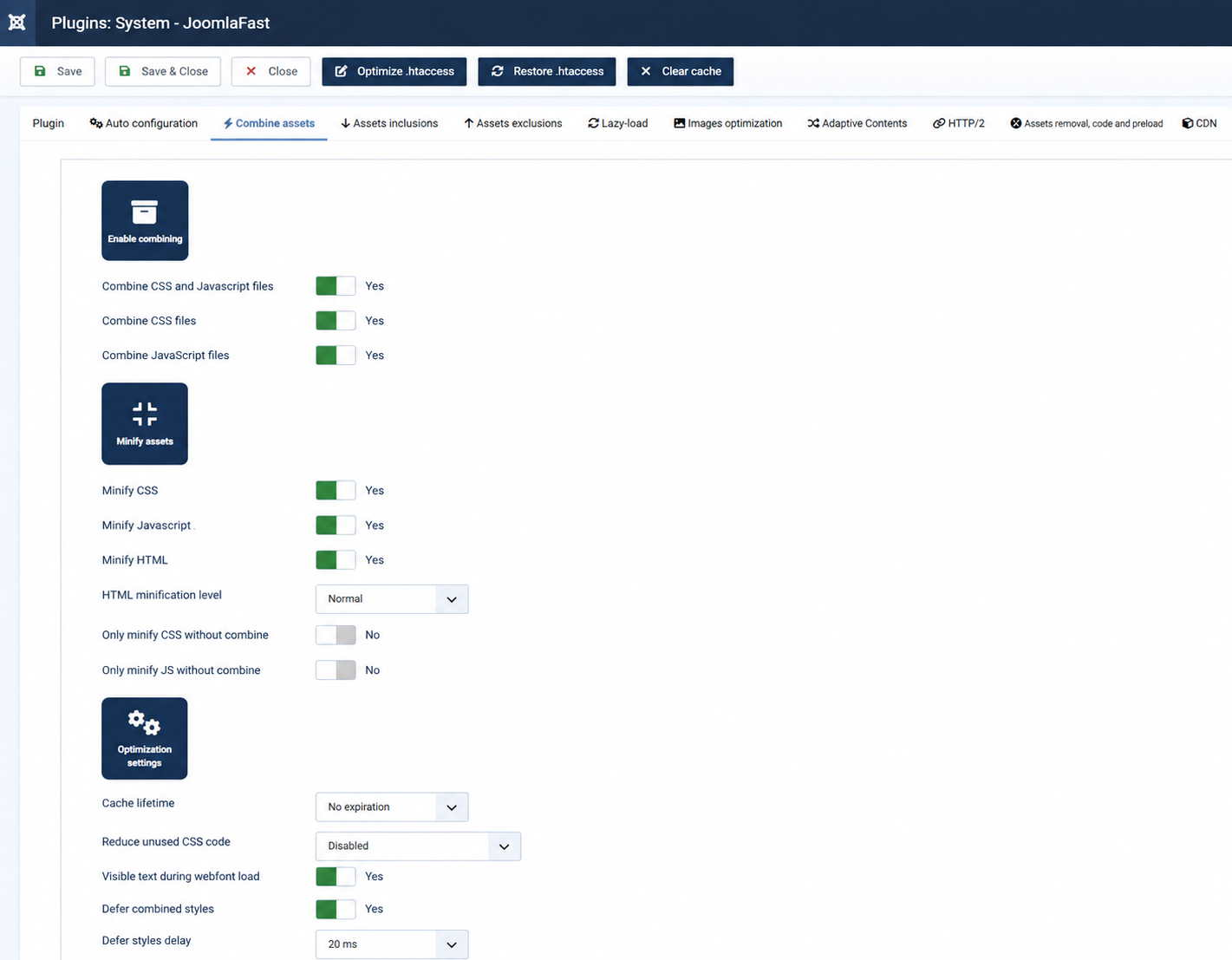Switch to the Lazy-load tab
Viewport: 1232px width, 960px height.
(618, 123)
